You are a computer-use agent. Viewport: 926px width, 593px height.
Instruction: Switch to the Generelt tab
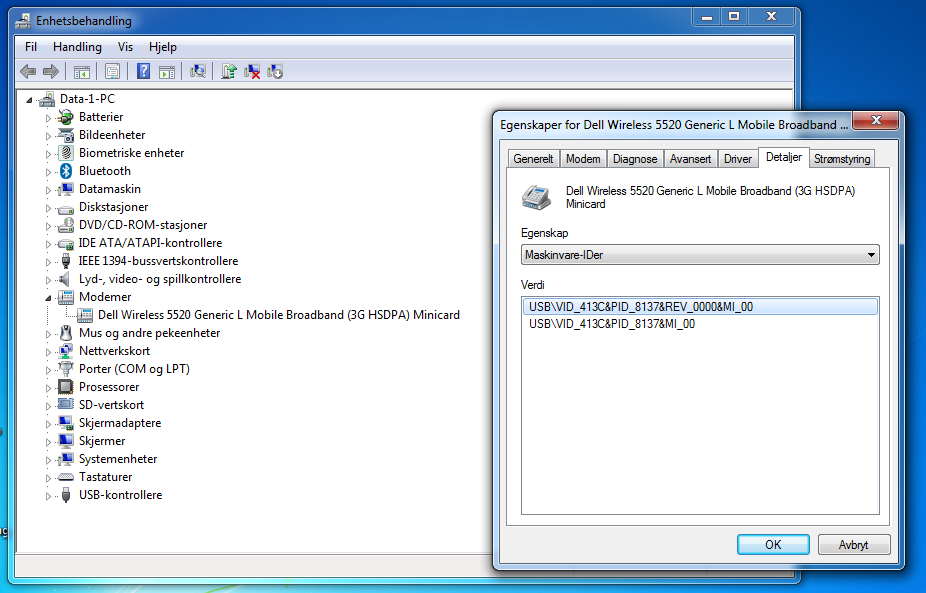(533, 159)
